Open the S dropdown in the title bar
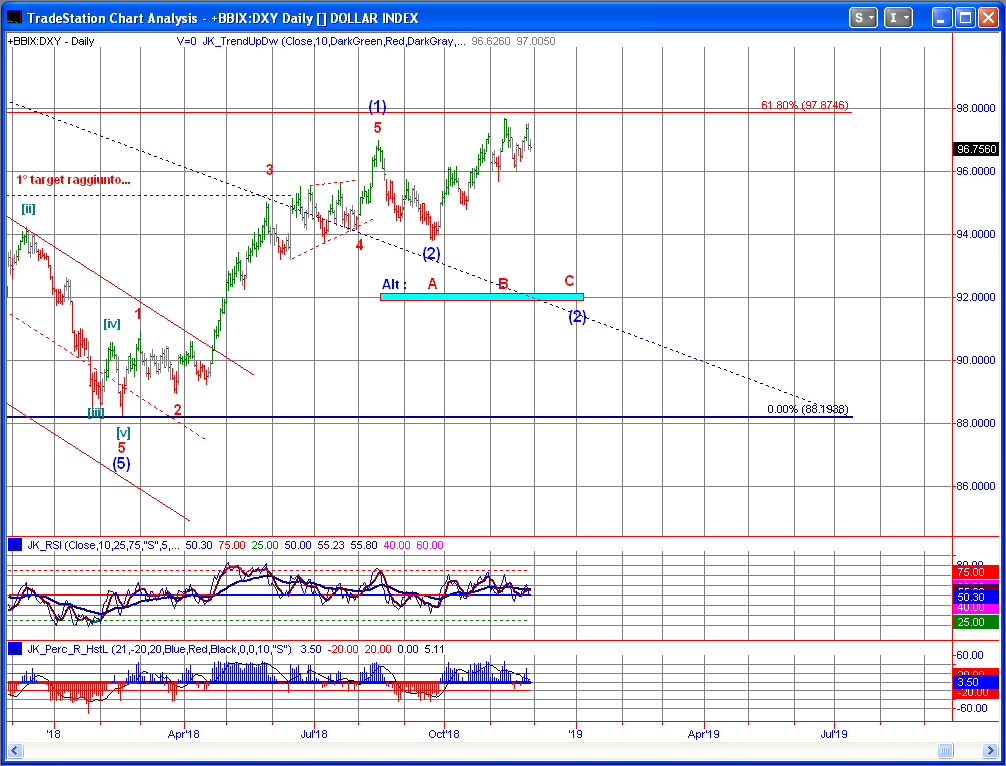 point(864,17)
